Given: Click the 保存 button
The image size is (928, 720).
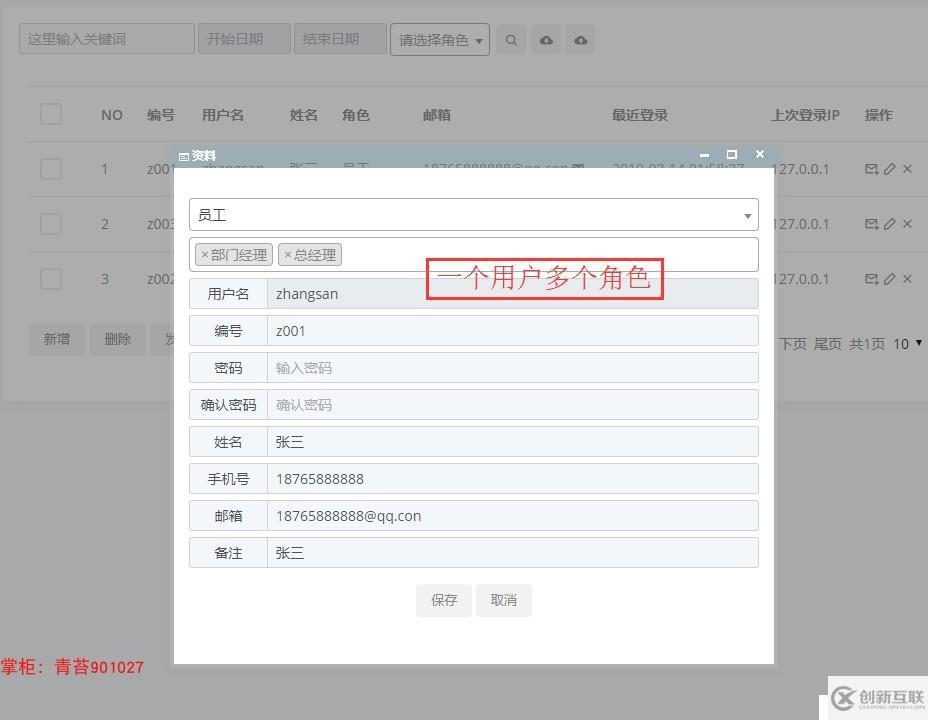Looking at the screenshot, I should click(x=444, y=600).
